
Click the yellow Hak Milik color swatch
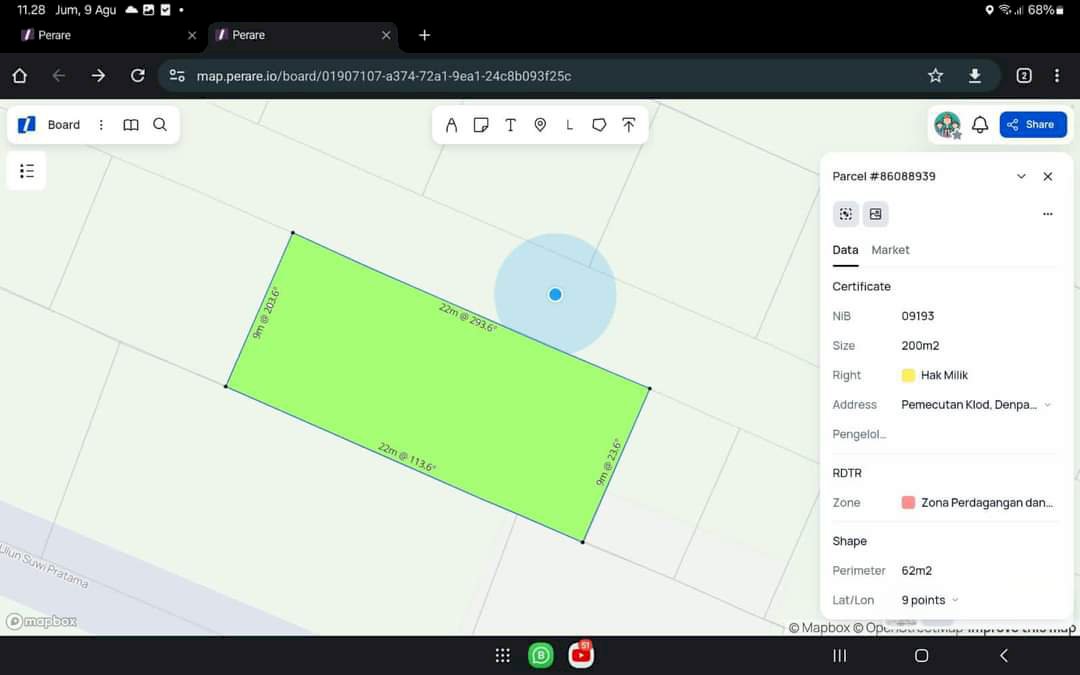point(908,375)
